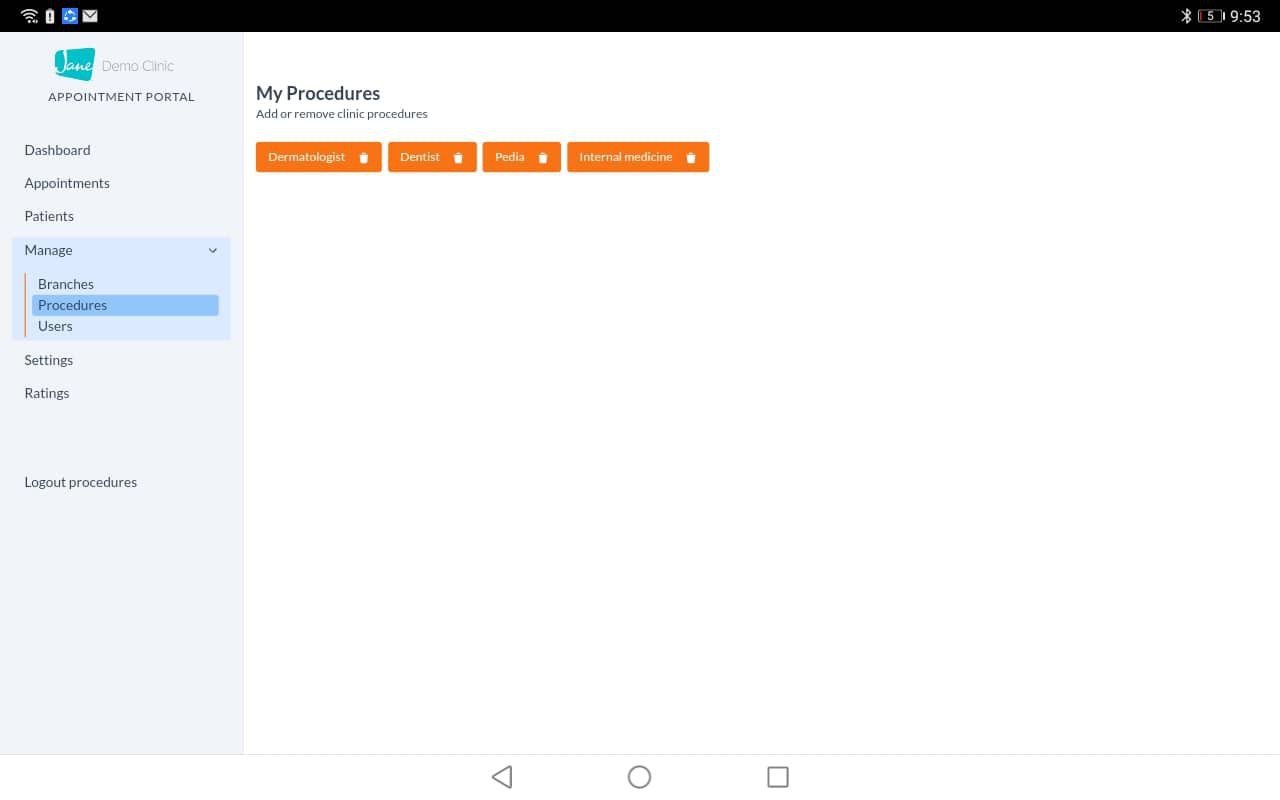Click the Logout procedures link
The width and height of the screenshot is (1280, 800).
[x=81, y=482]
